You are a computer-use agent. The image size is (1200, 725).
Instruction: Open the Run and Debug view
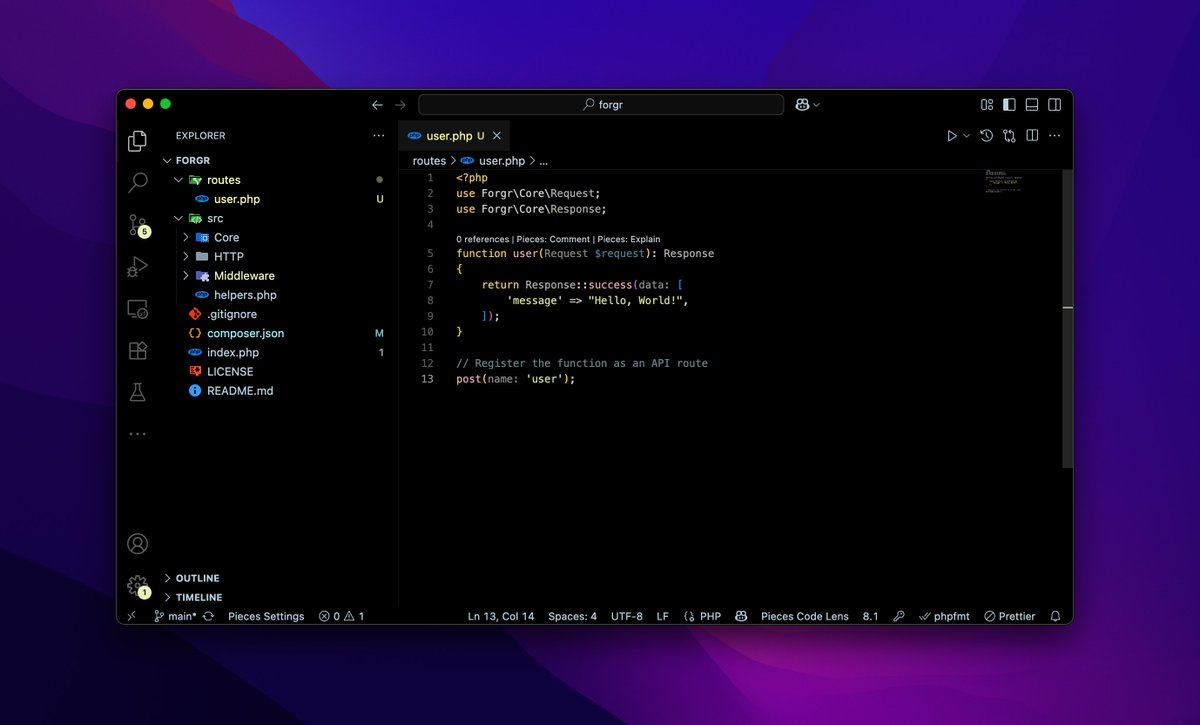(x=137, y=267)
